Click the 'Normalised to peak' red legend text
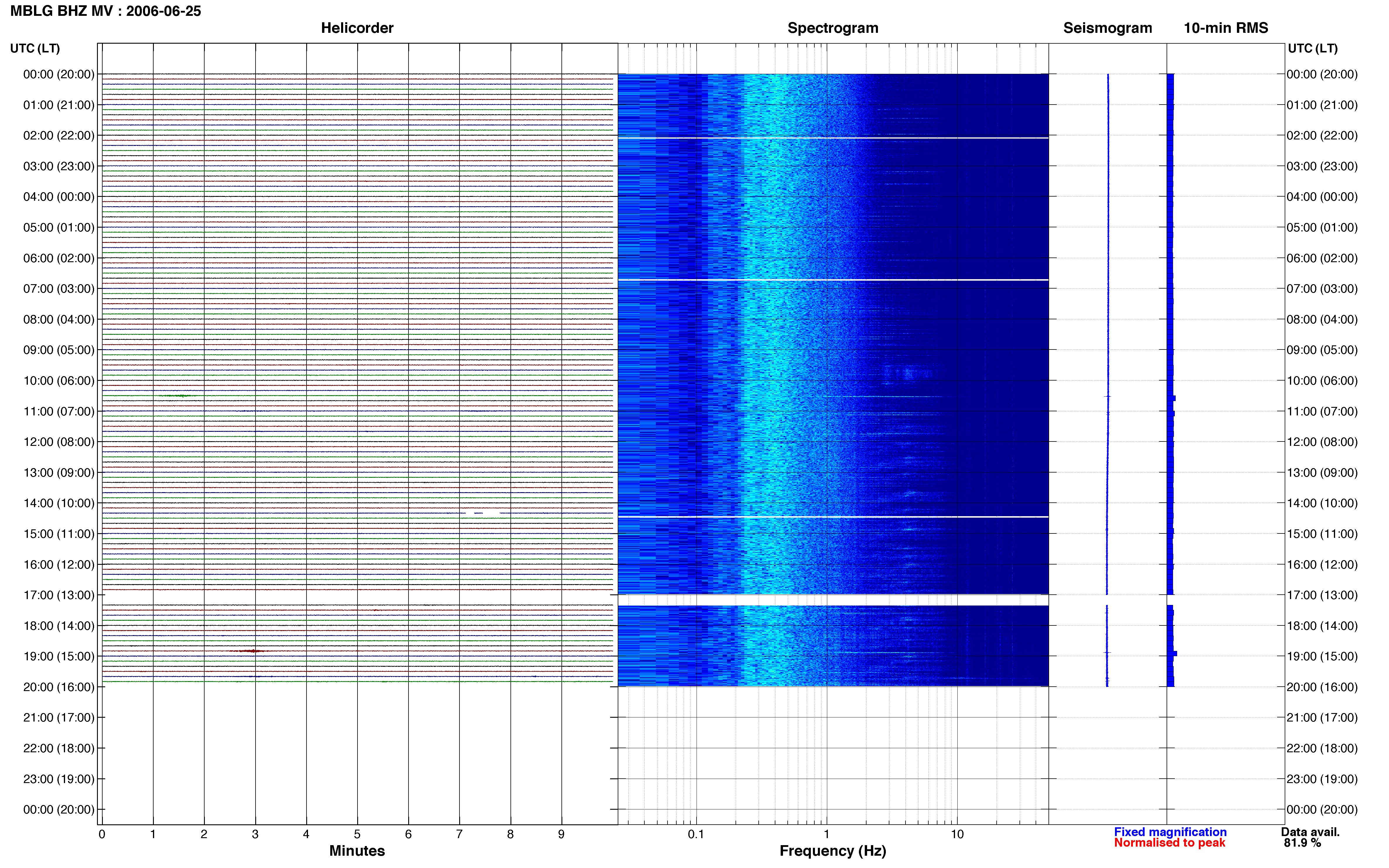 (1170, 843)
